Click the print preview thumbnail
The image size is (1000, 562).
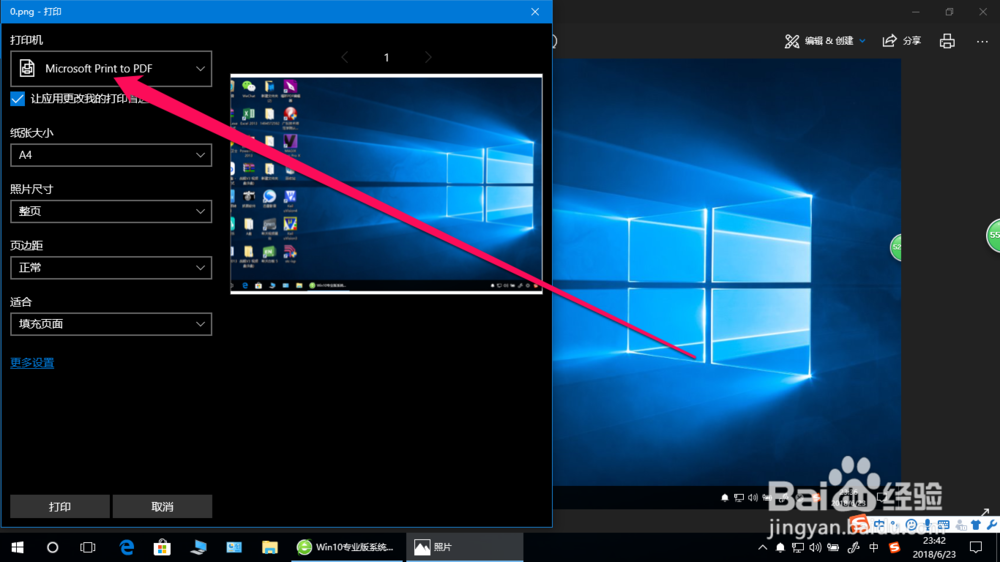pyautogui.click(x=386, y=184)
